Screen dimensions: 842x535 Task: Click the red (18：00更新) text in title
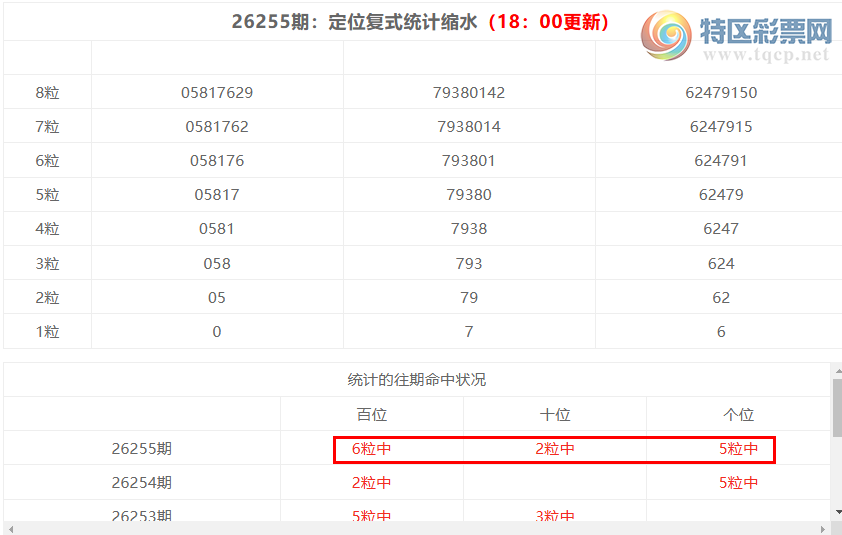(548, 22)
